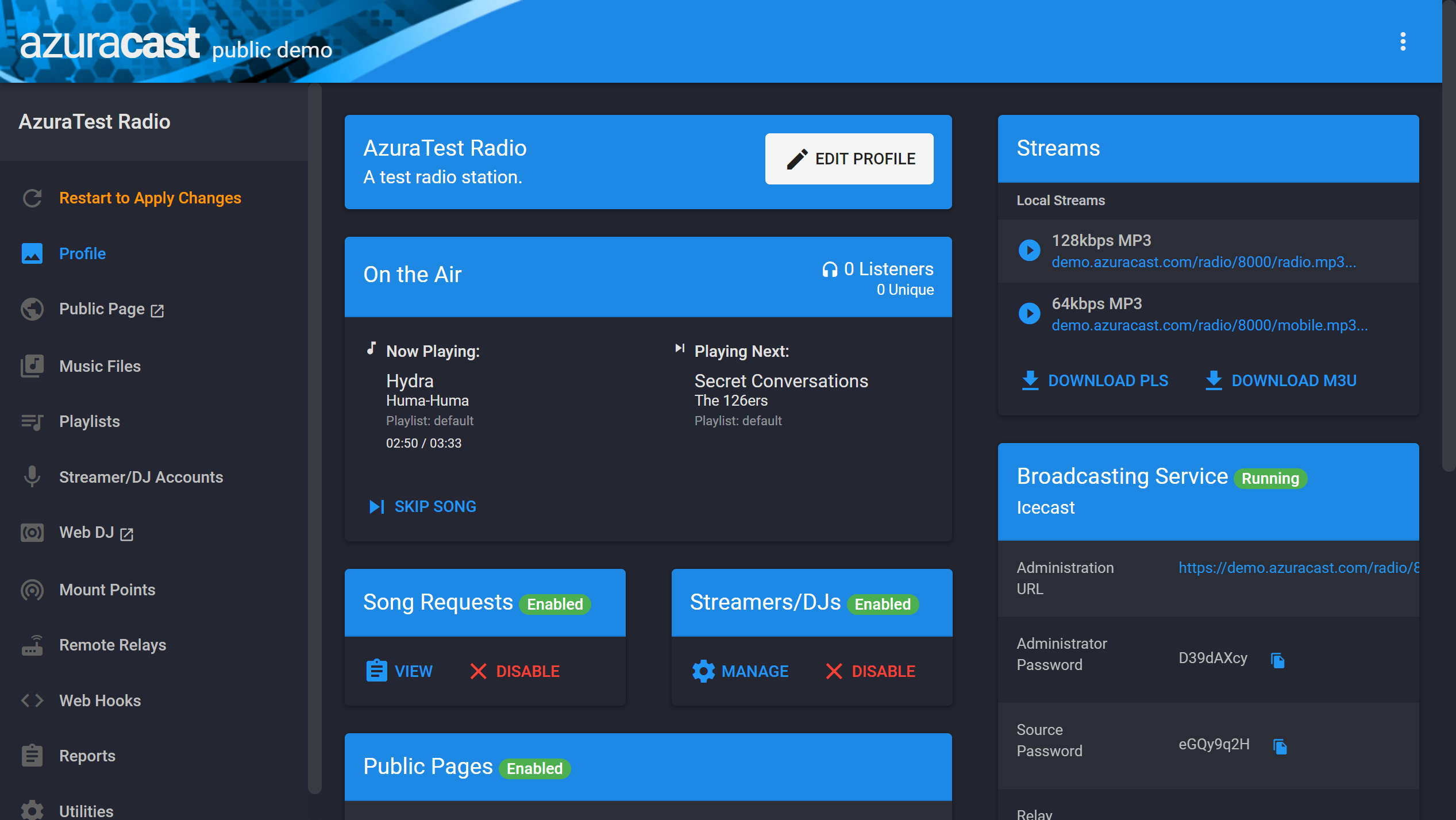
Task: Skip the currently playing song Hydra
Action: click(x=423, y=506)
